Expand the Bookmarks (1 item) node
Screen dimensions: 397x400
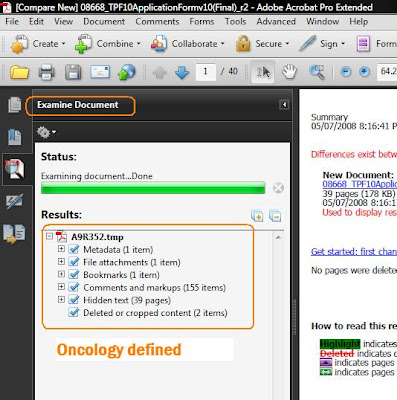[61, 274]
